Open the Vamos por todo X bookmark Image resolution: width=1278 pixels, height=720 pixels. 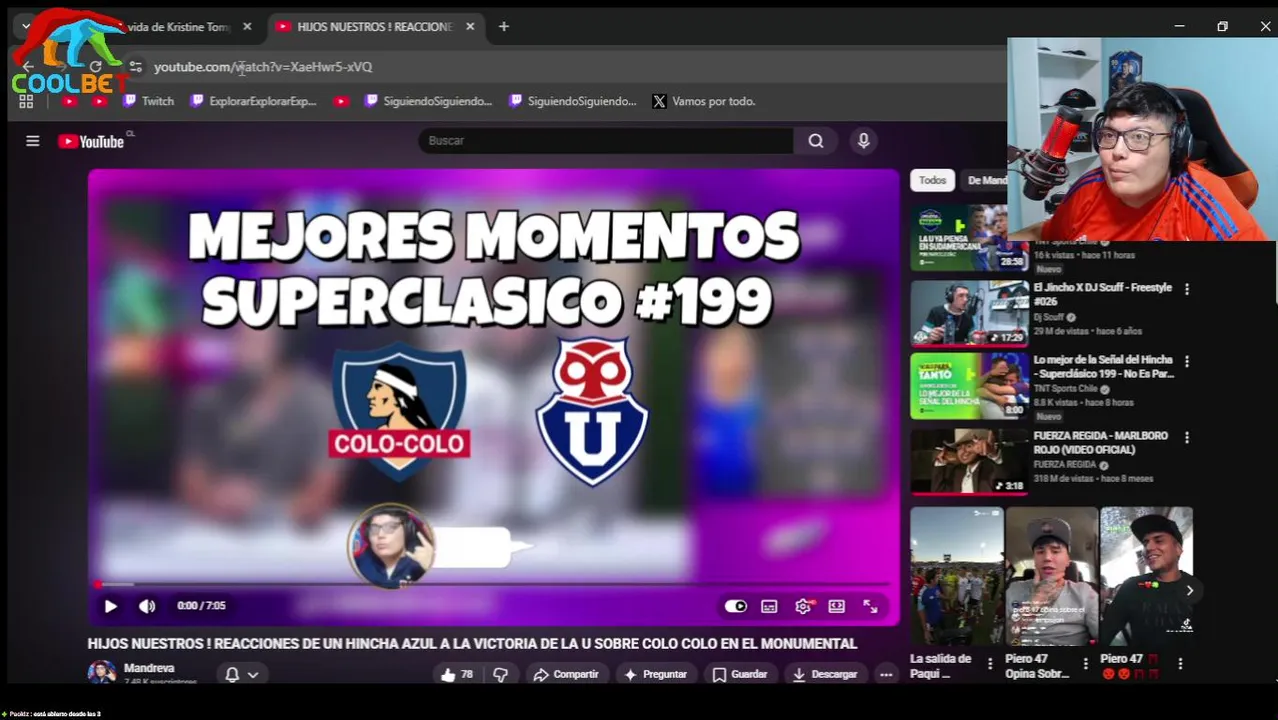[704, 101]
